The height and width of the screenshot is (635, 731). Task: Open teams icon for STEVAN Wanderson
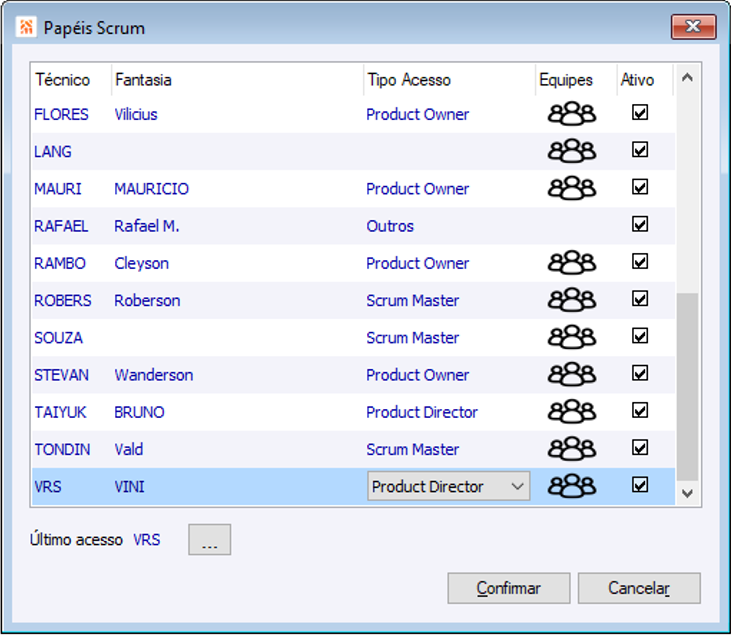click(571, 375)
